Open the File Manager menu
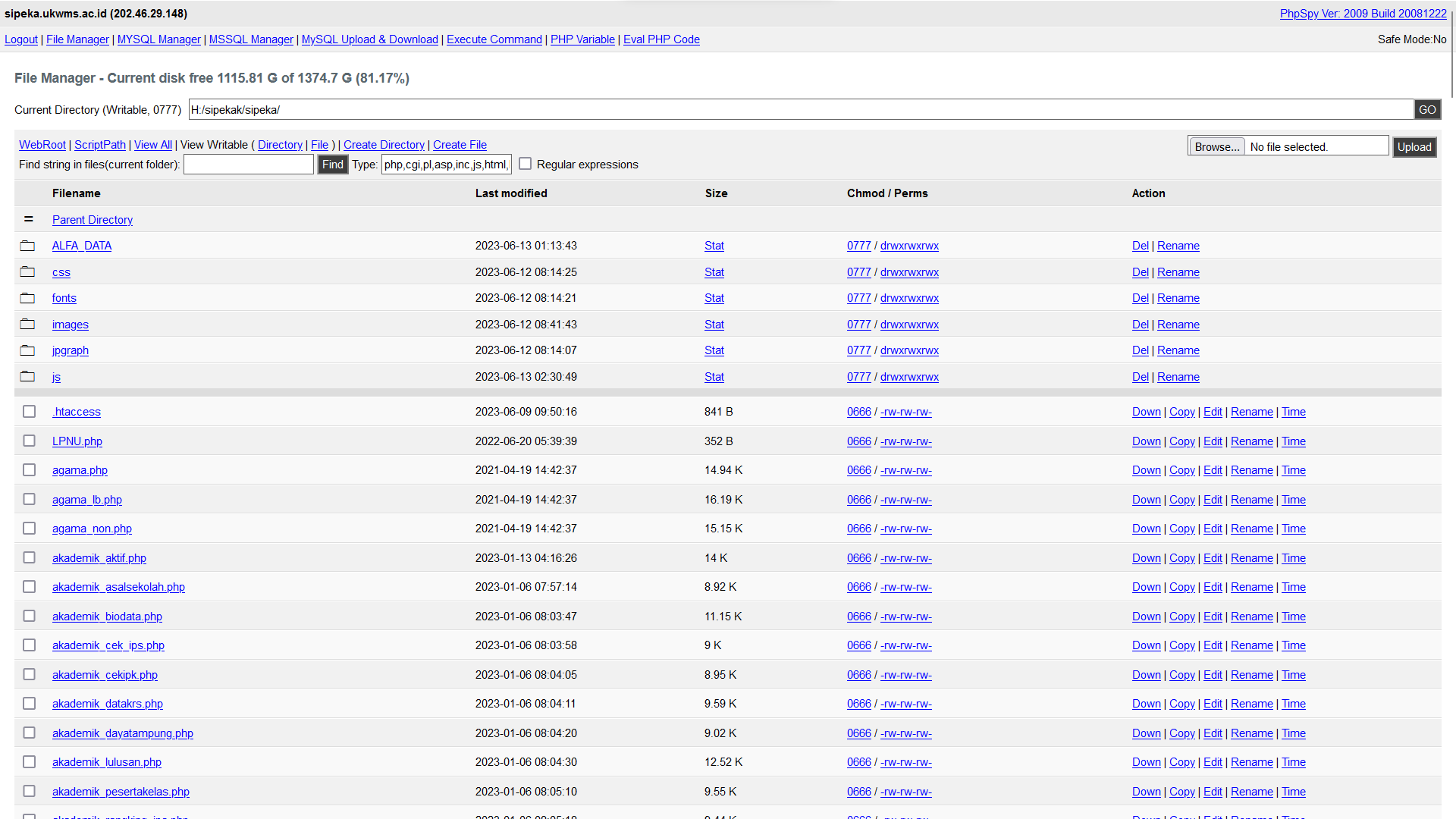 (x=77, y=39)
